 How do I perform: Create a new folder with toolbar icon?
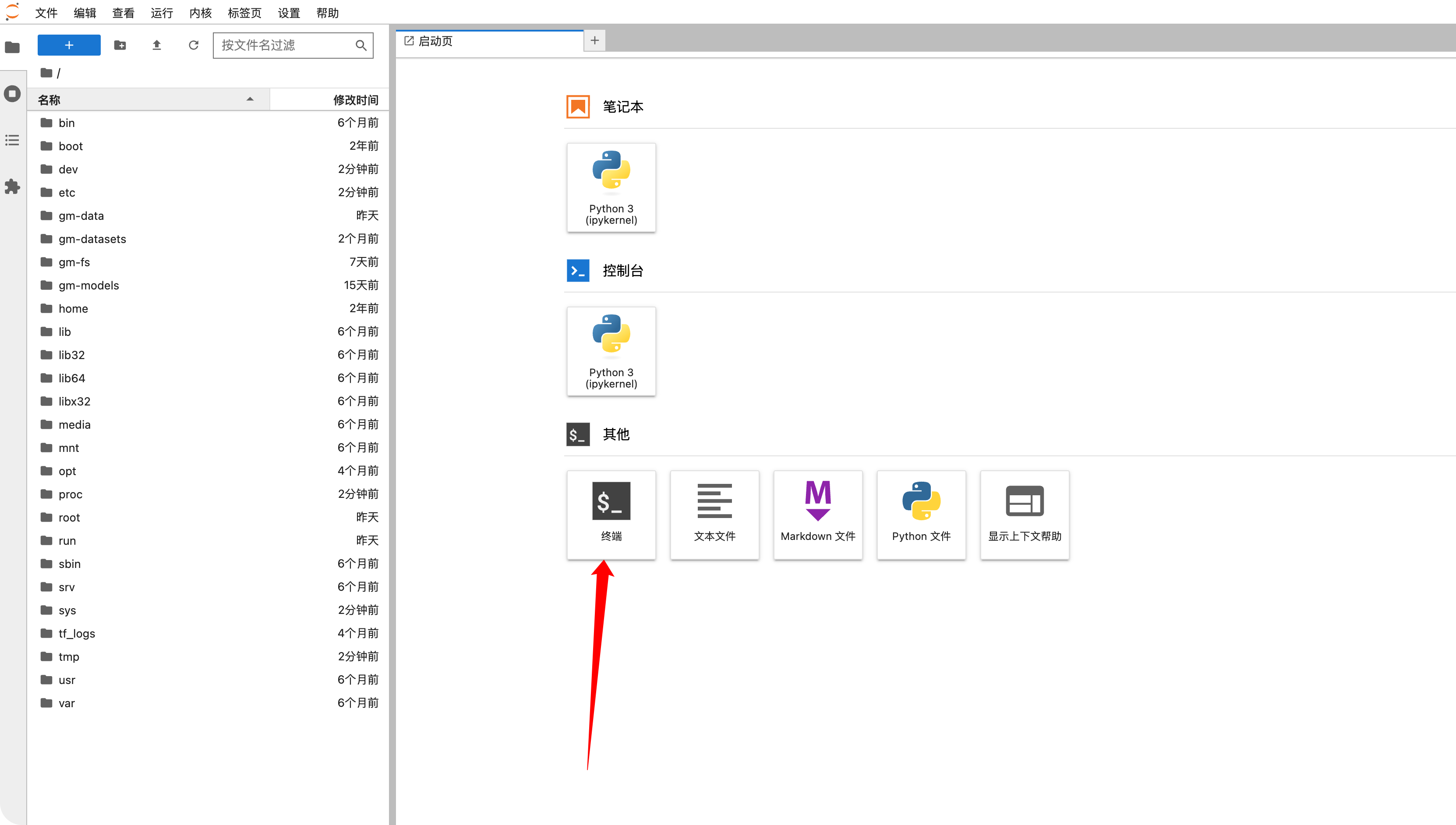pos(120,45)
